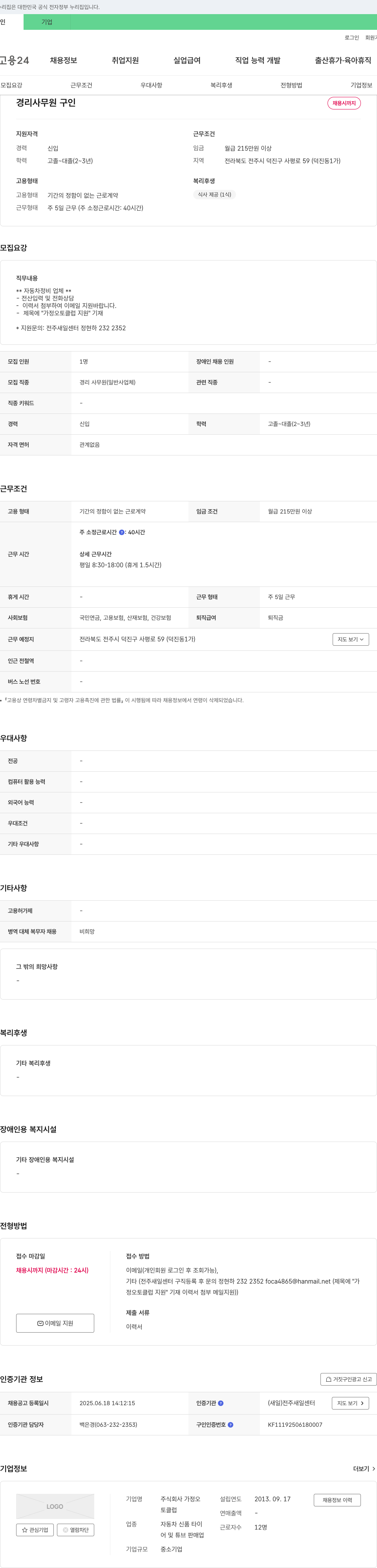The width and height of the screenshot is (377, 1568).
Task: Jump to 모집요강 section tab
Action: click(11, 85)
